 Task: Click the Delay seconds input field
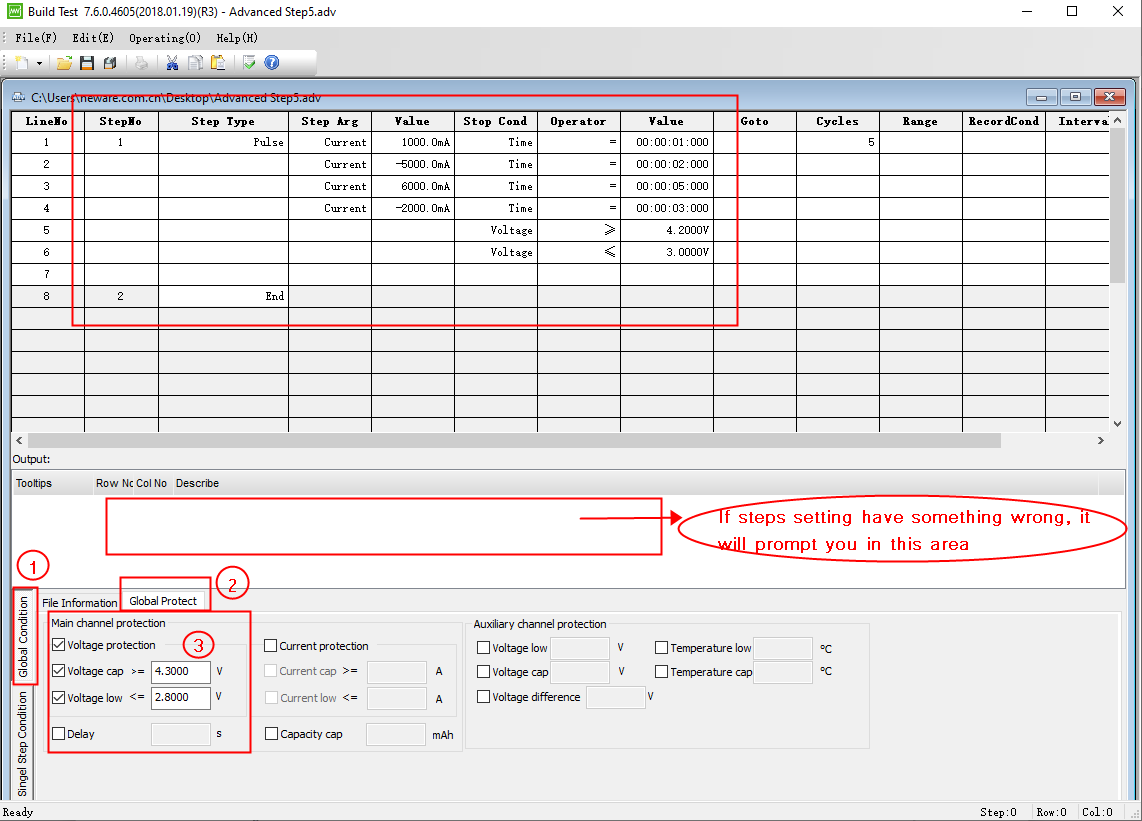[x=181, y=734]
